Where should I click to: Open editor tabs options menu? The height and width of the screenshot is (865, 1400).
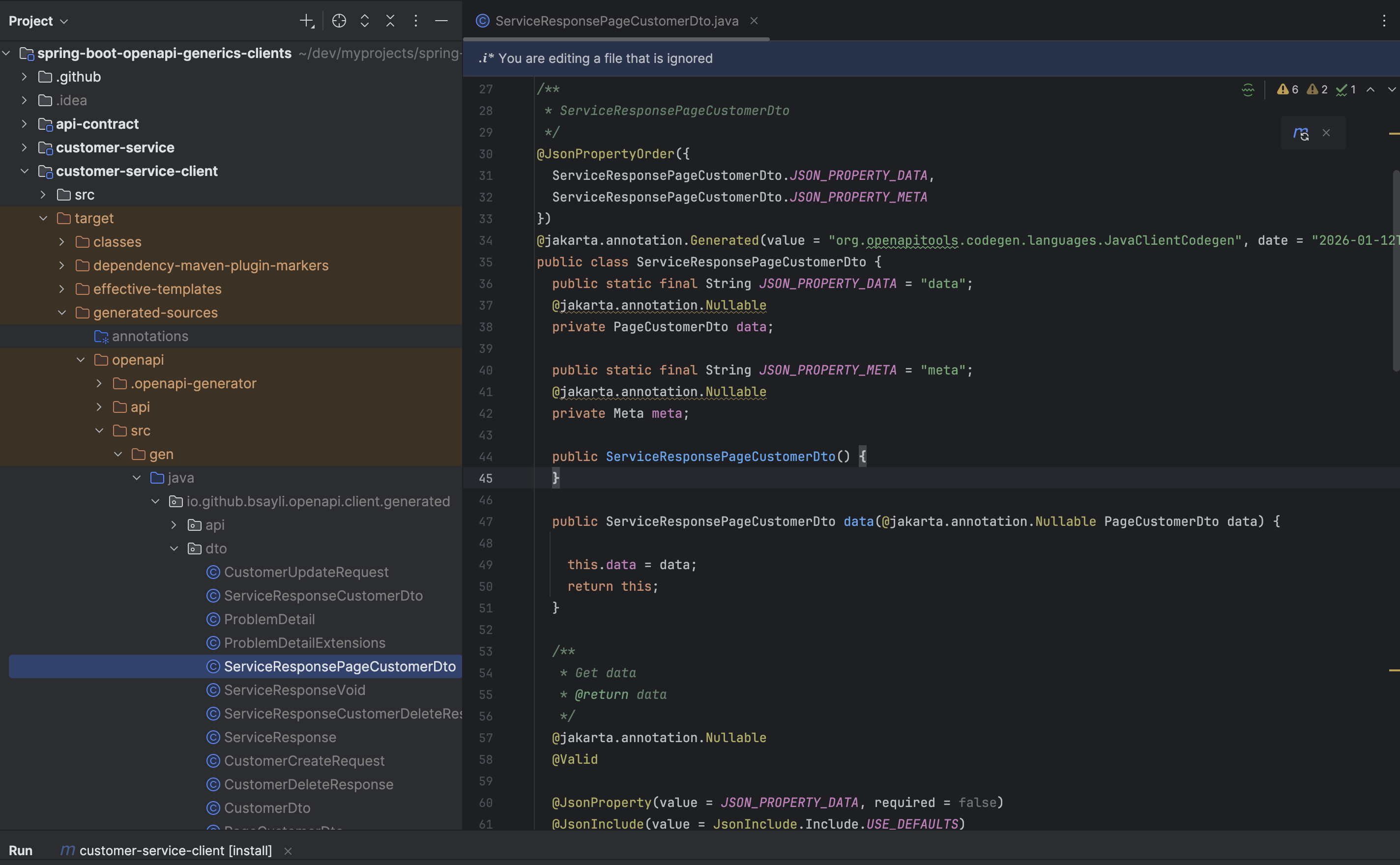coord(1384,21)
